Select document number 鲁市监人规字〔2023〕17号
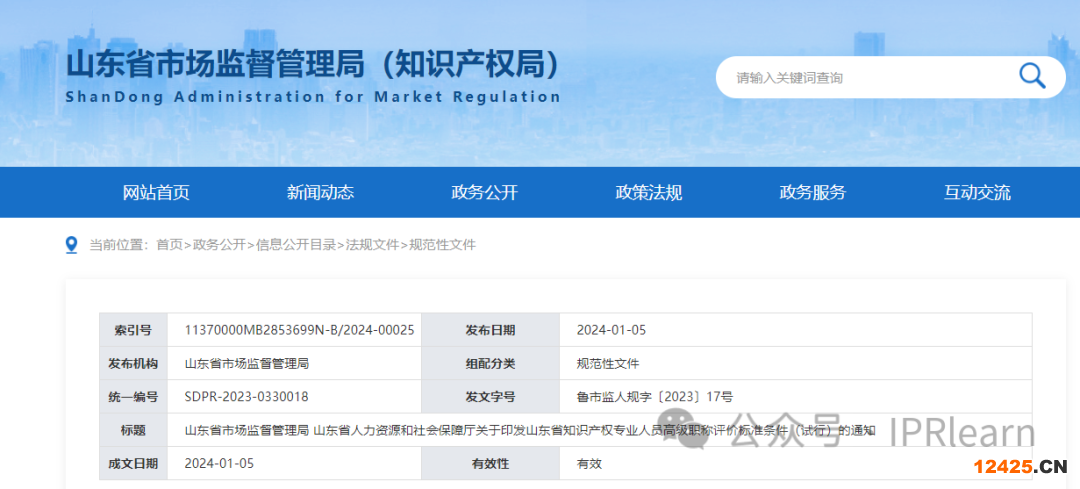 [655, 397]
